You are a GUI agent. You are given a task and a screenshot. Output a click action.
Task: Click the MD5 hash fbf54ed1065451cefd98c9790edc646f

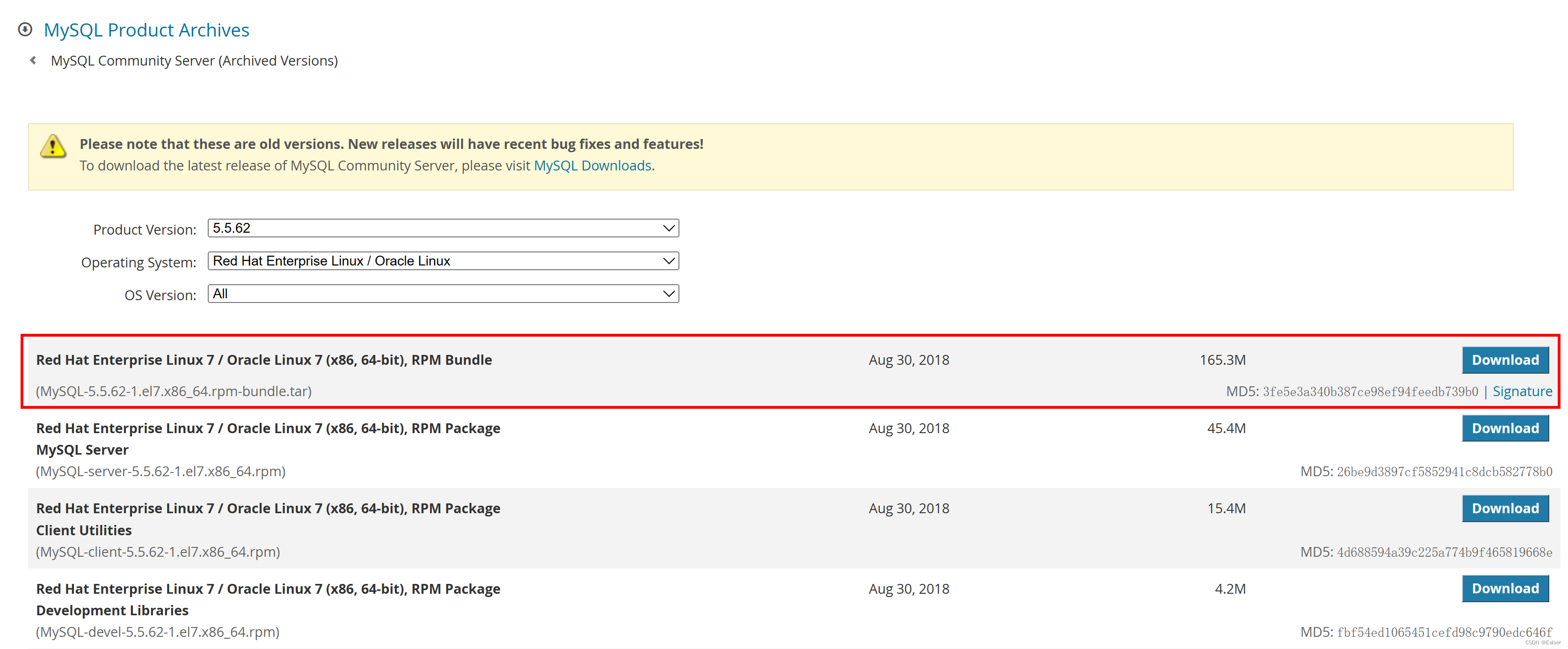pos(1444,633)
